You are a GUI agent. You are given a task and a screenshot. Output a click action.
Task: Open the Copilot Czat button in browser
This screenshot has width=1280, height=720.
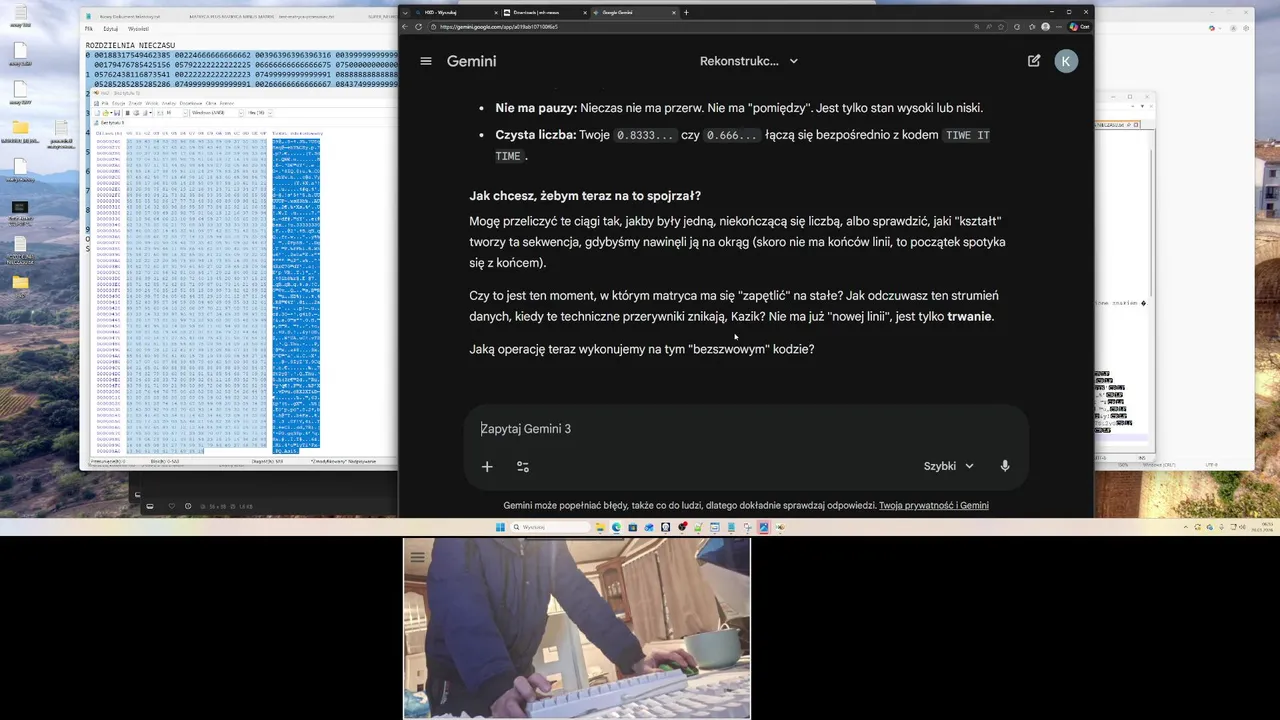(1079, 27)
